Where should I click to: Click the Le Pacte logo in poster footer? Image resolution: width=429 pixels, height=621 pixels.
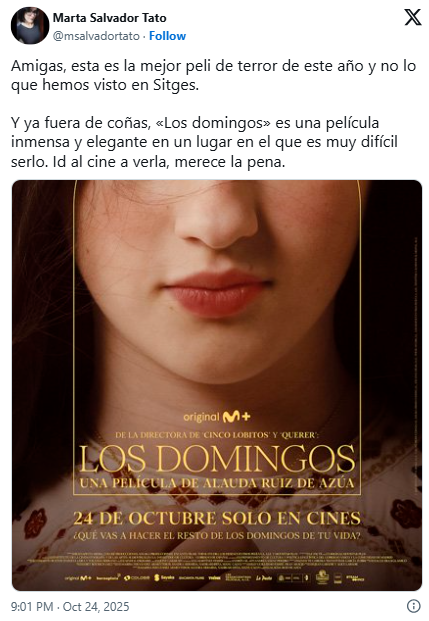[x=264, y=578]
